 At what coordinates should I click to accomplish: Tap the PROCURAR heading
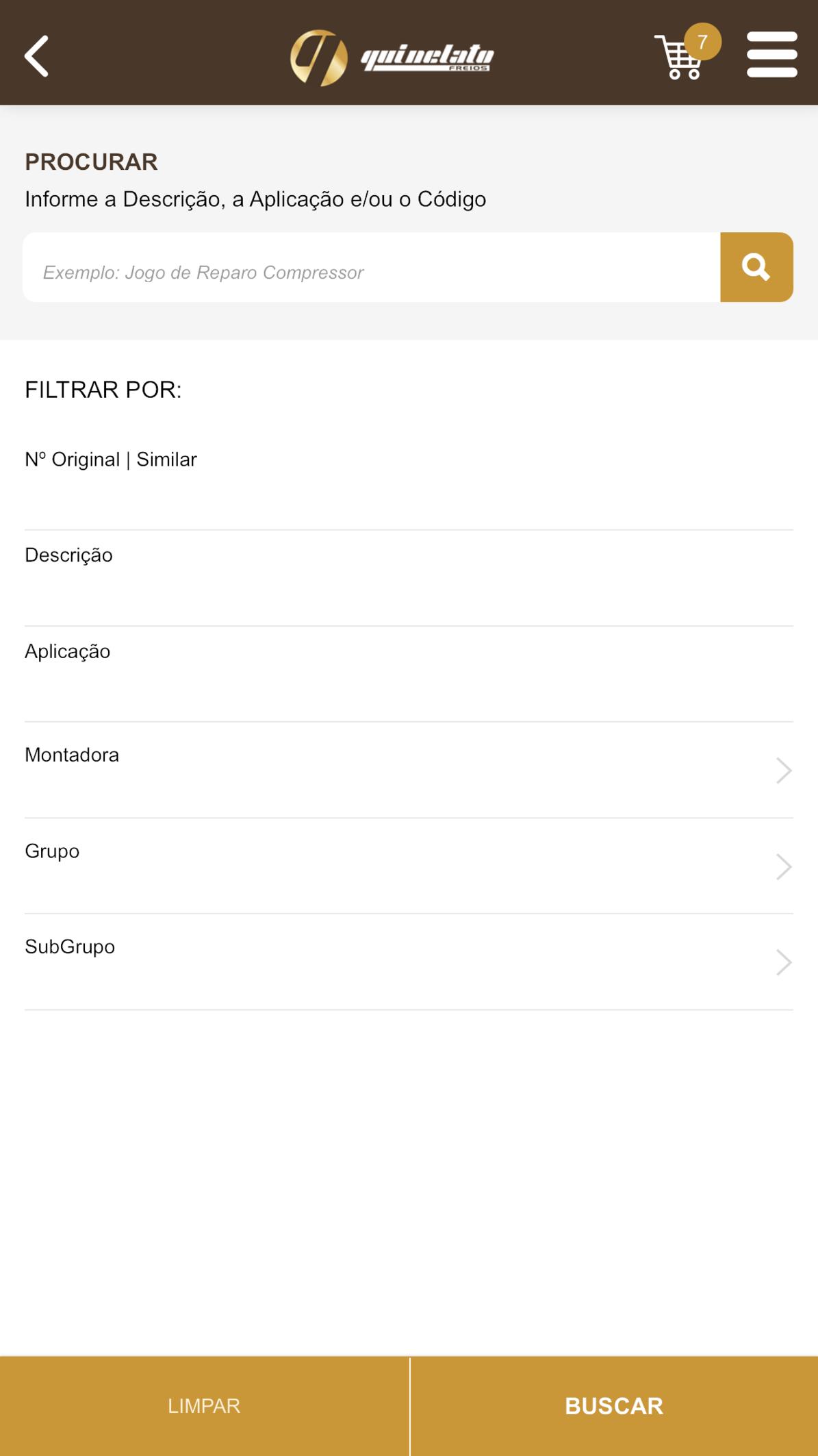(x=91, y=162)
